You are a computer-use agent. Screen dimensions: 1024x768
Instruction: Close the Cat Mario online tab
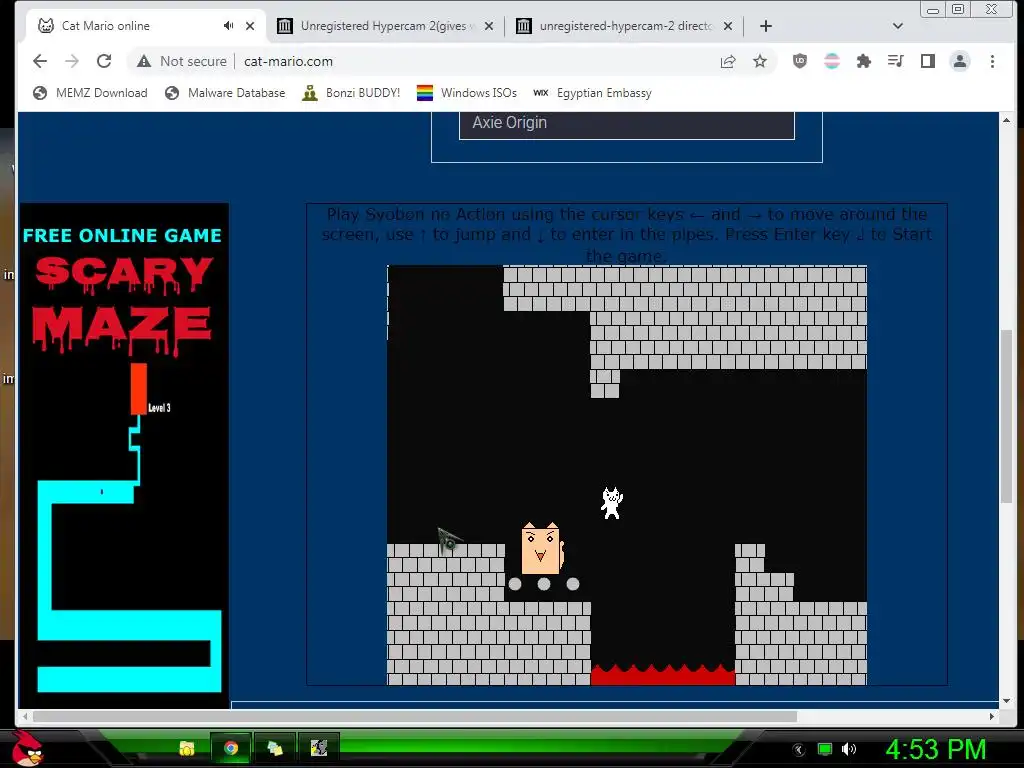click(x=250, y=26)
